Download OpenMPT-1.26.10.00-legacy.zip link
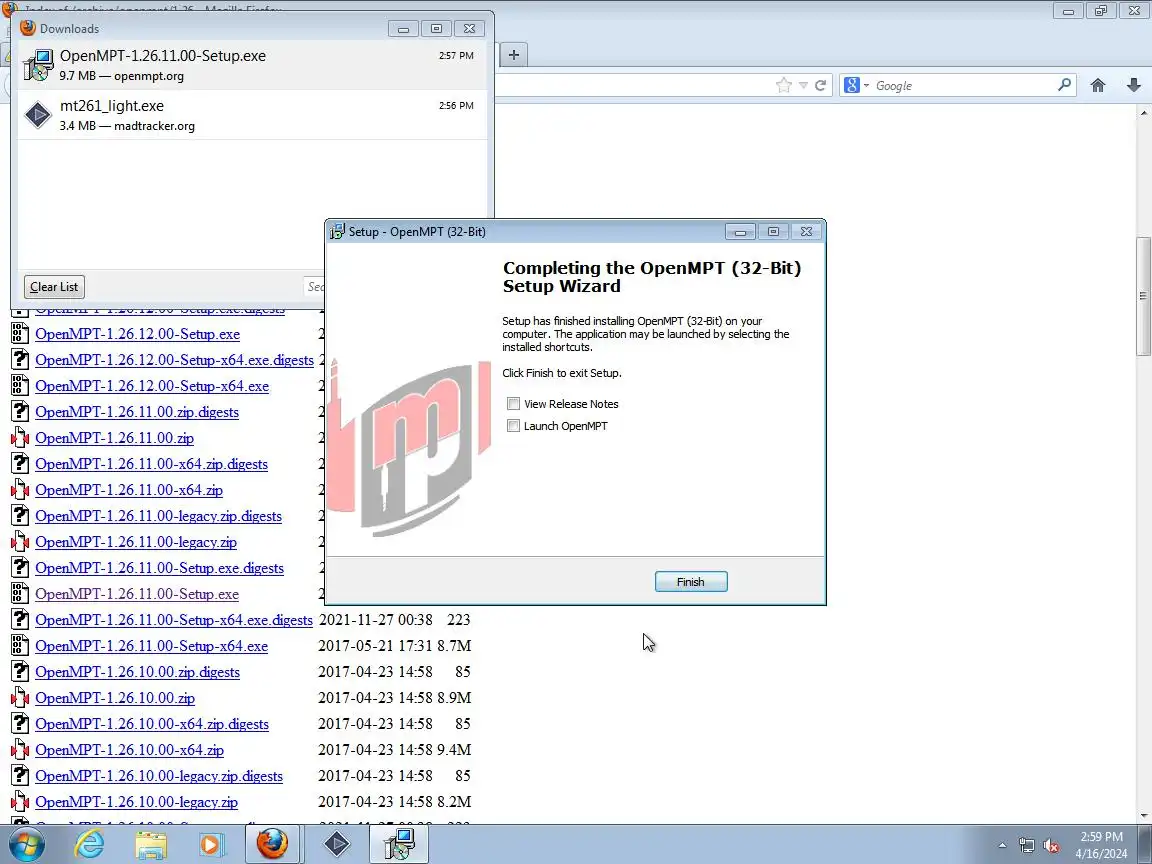1152x864 pixels. pos(137,802)
